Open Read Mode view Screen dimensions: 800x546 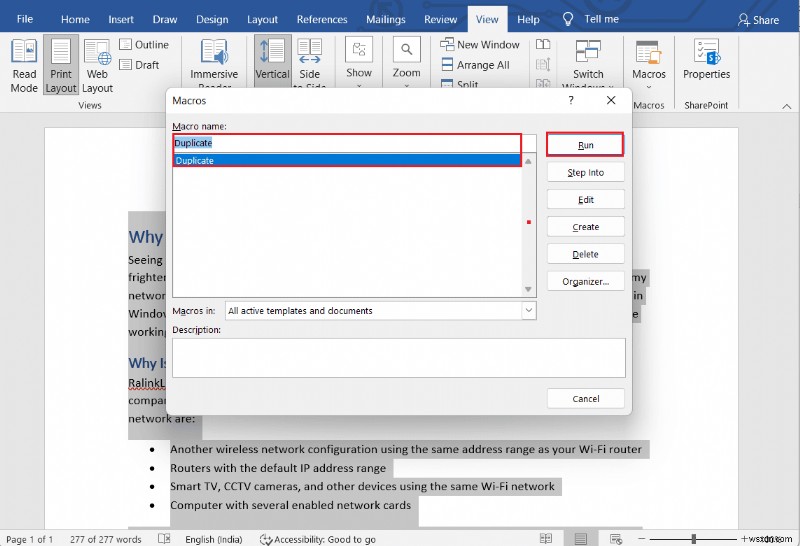(24, 65)
